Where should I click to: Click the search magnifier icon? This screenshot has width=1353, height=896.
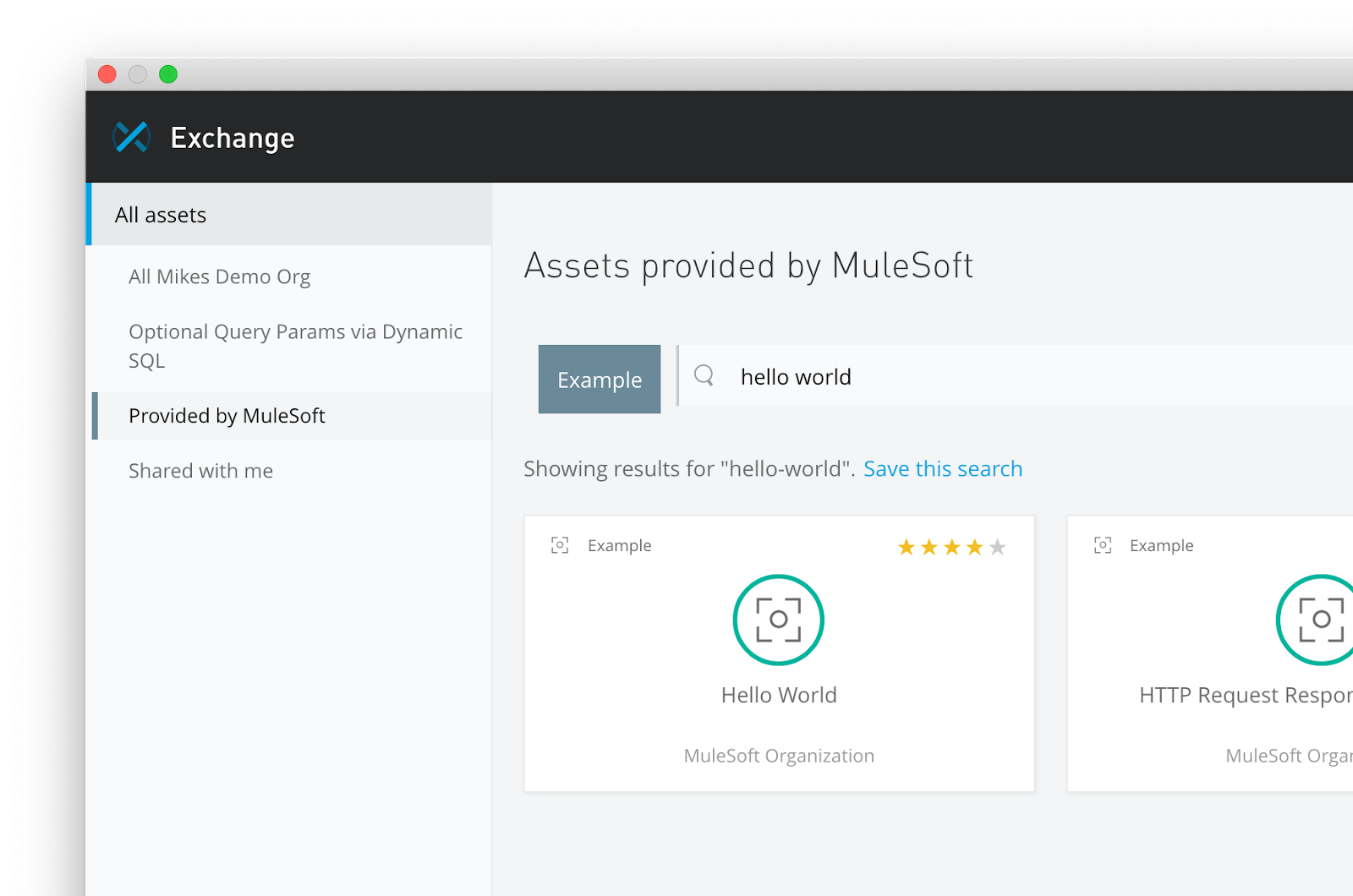coord(704,375)
